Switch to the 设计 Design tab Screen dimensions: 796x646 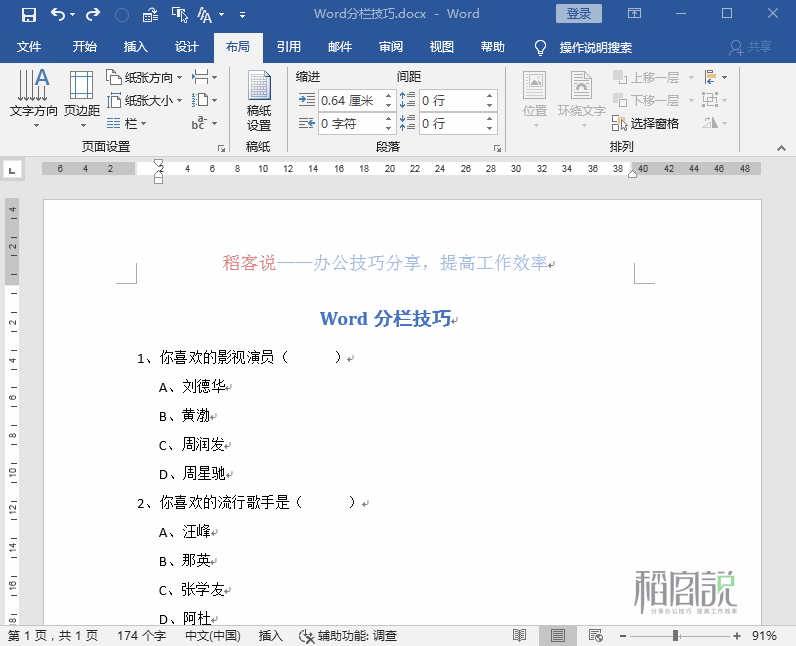[x=187, y=47]
